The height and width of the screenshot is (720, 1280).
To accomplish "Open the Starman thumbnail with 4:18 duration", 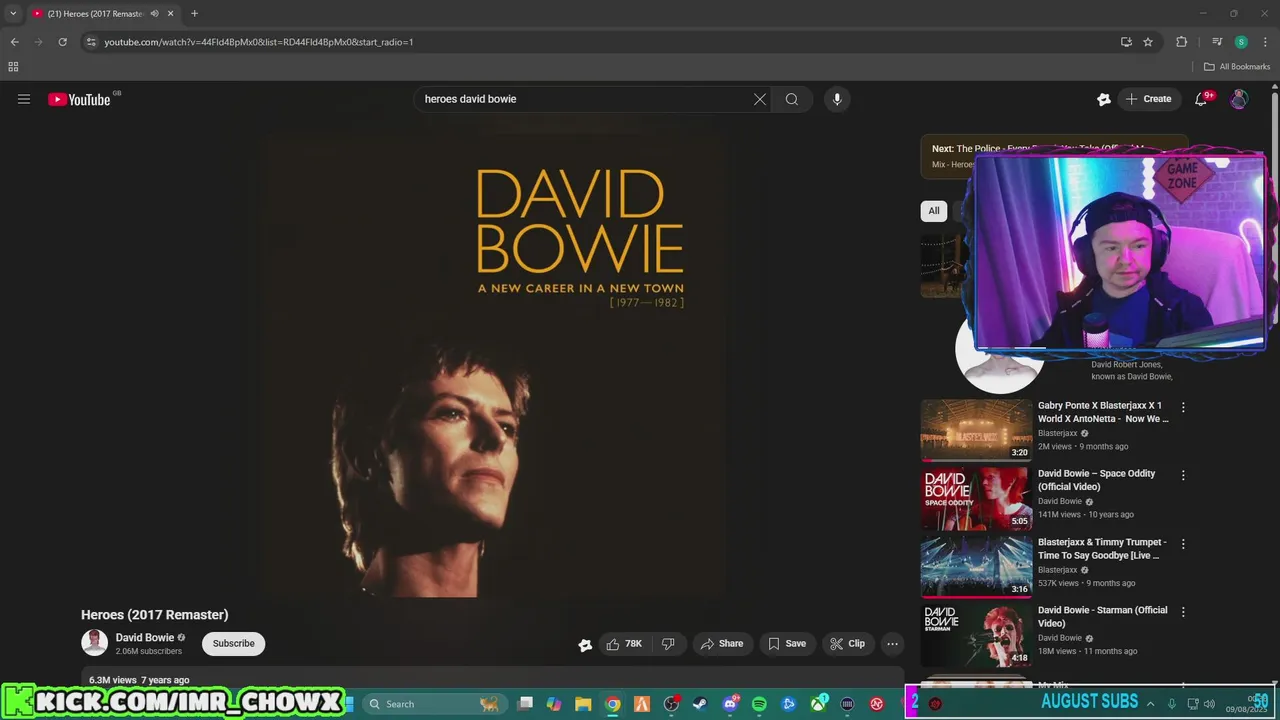I will [x=976, y=635].
